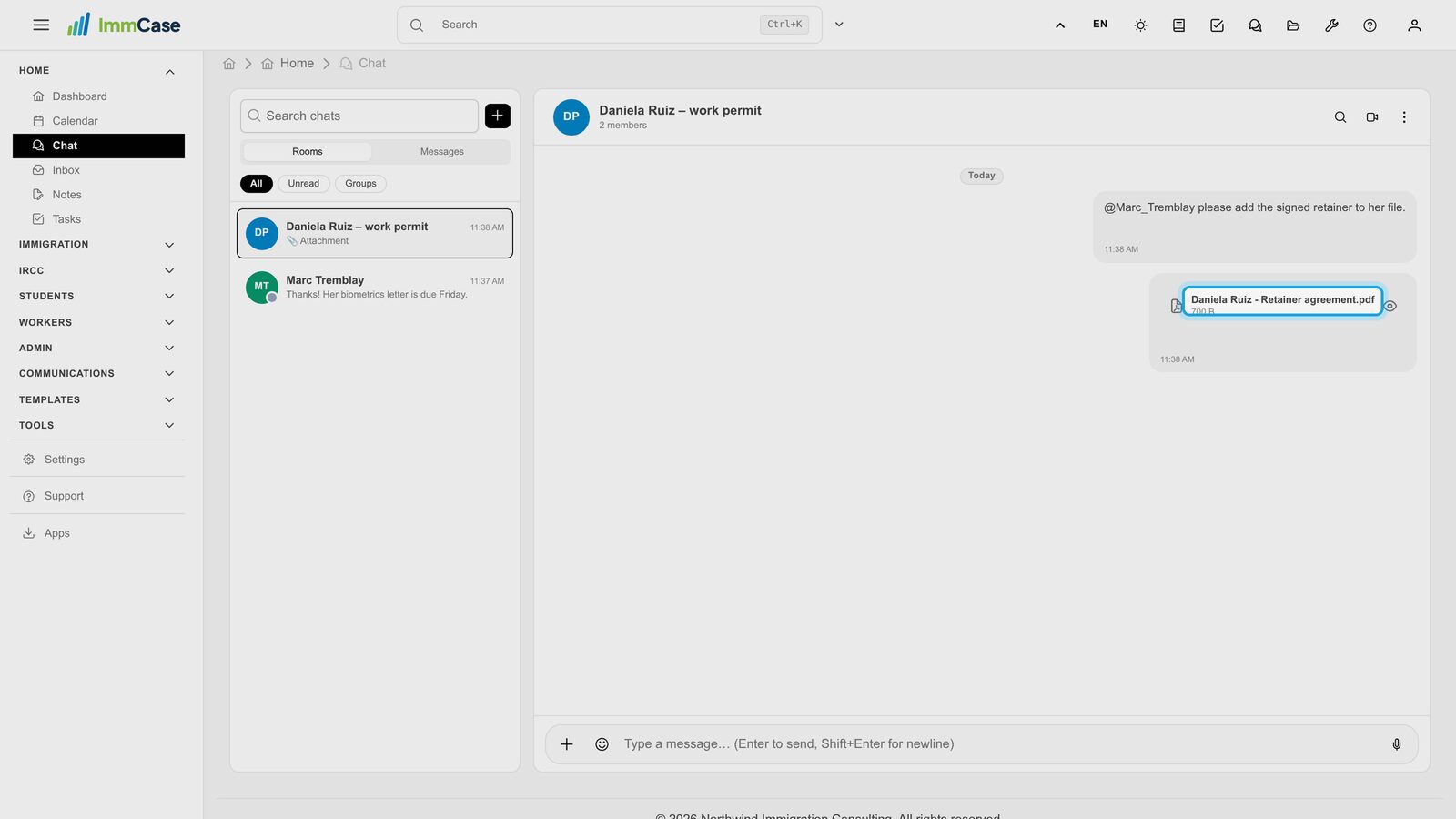Viewport: 1456px width, 819px height.
Task: Open the user profile icon
Action: (1414, 25)
